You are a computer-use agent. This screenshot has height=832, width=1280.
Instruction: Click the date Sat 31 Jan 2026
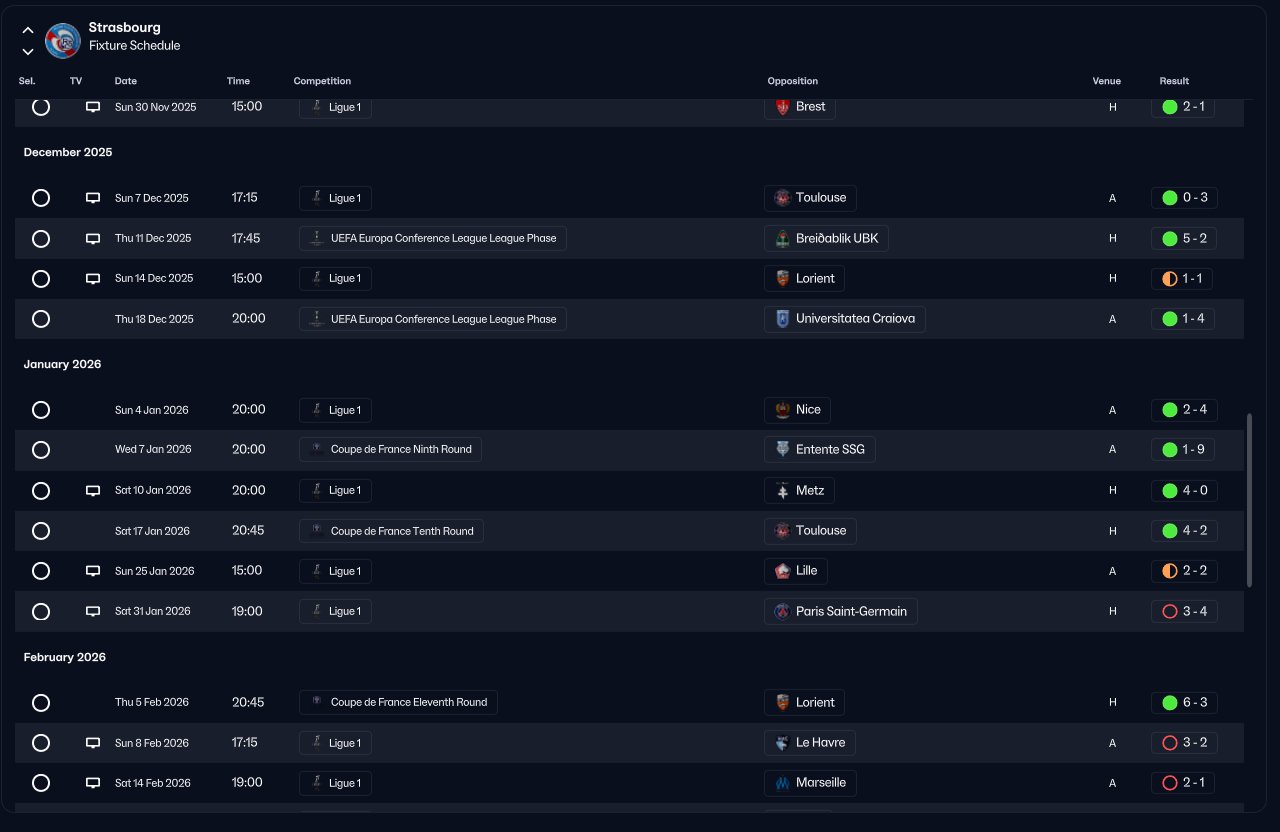153,611
